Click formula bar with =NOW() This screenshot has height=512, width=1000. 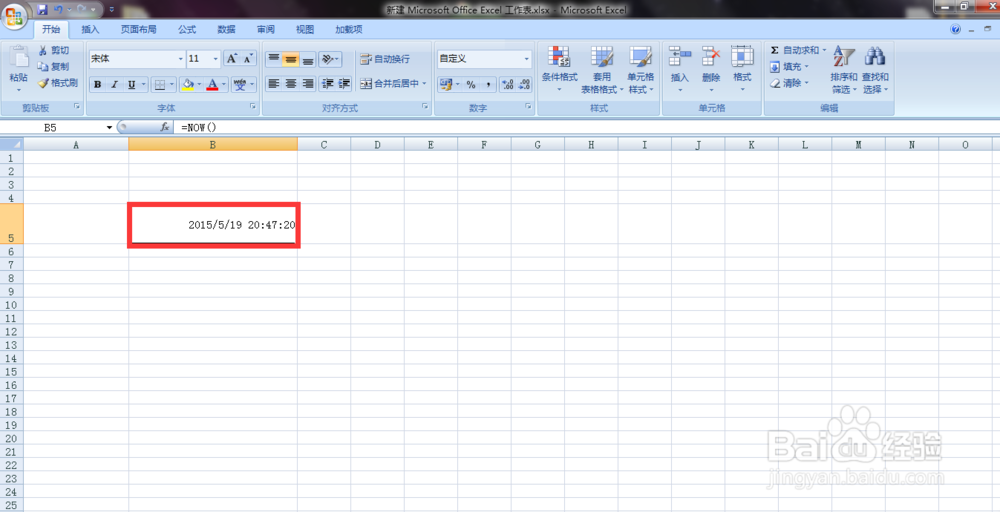click(x=587, y=128)
